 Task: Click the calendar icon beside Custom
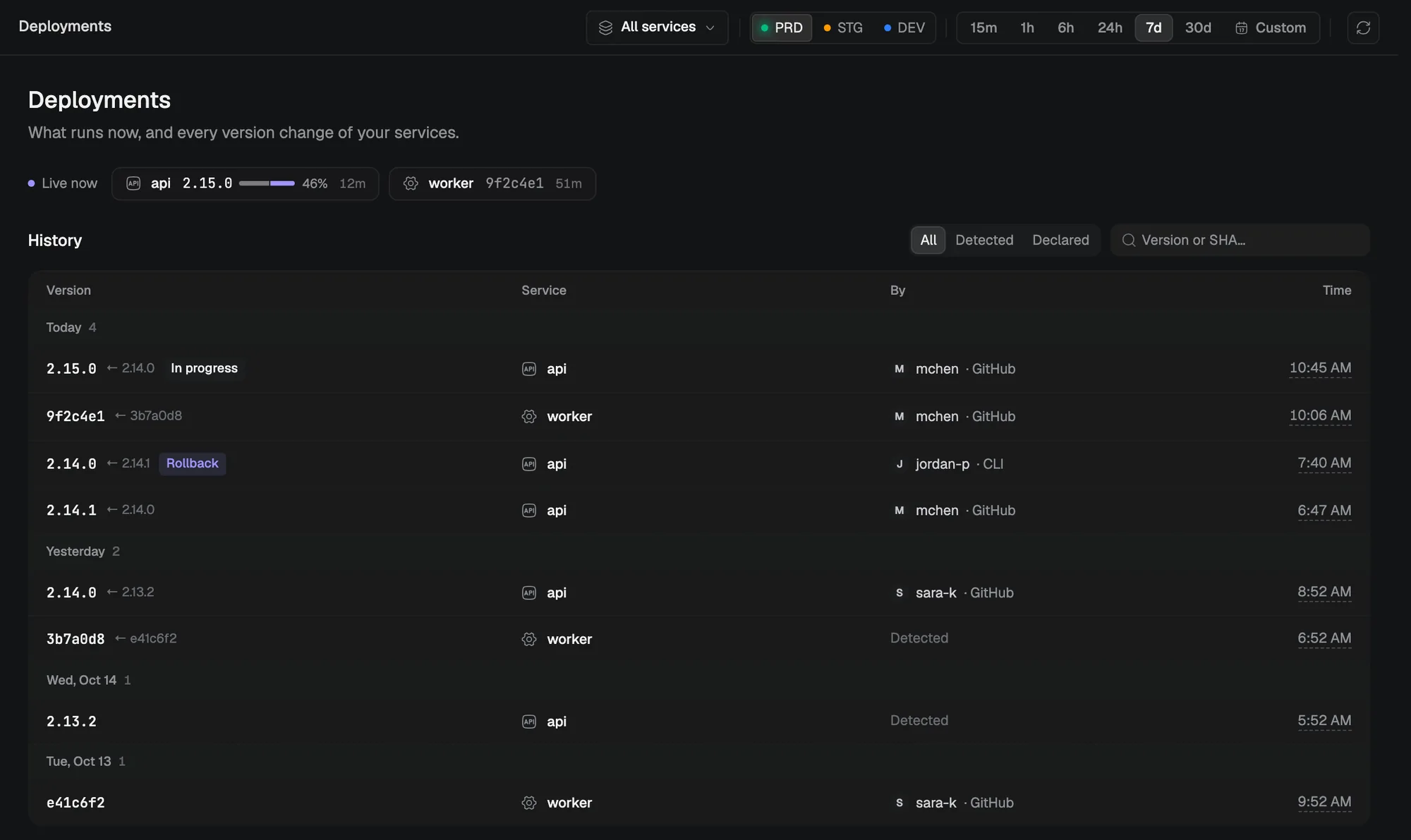(1241, 28)
